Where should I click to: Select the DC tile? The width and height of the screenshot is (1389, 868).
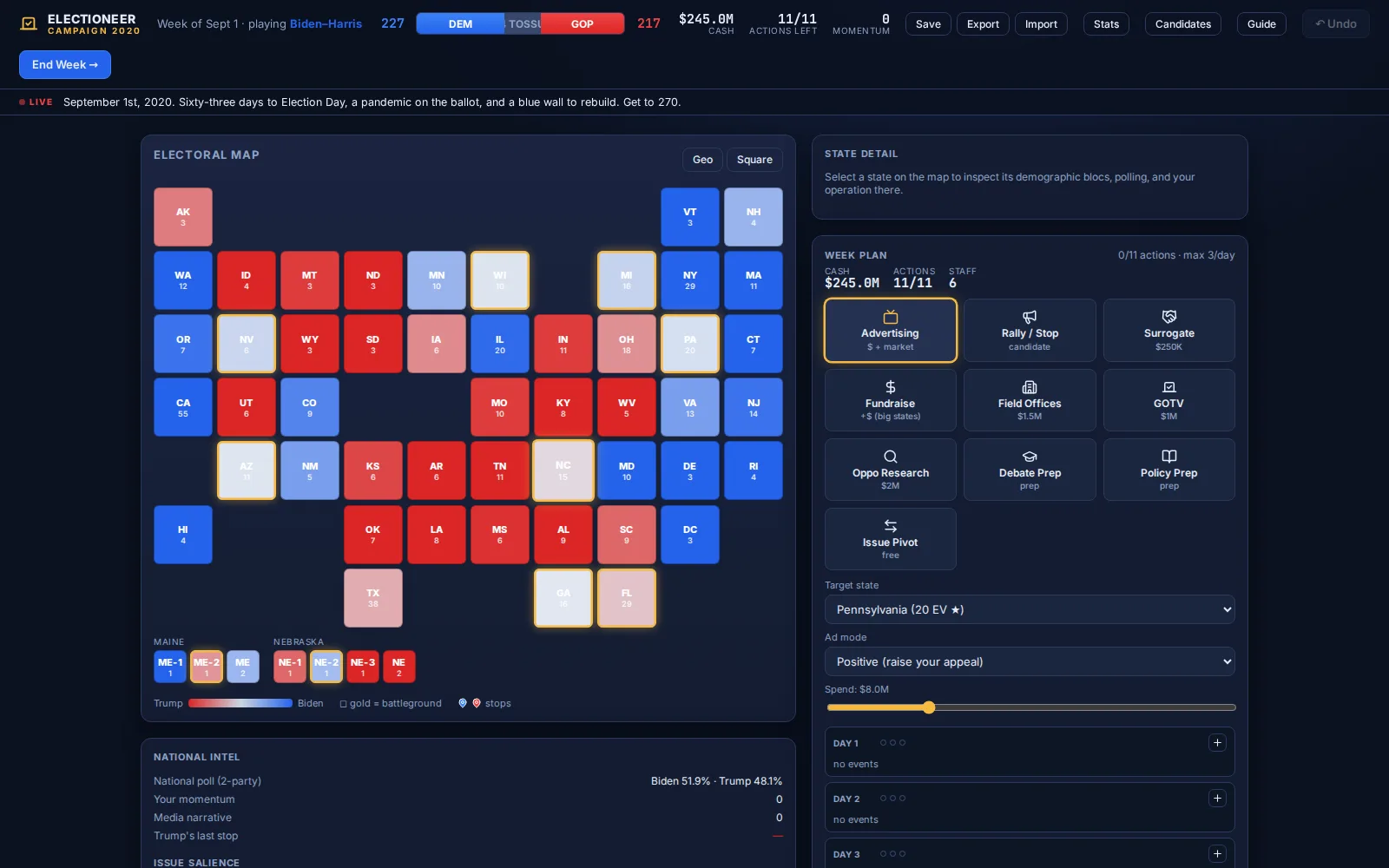click(690, 535)
